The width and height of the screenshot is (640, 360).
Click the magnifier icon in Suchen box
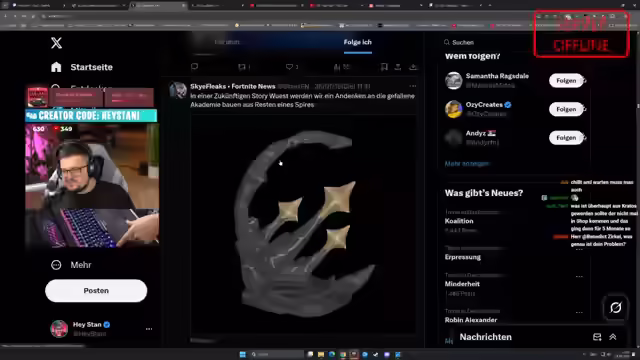pos(447,42)
